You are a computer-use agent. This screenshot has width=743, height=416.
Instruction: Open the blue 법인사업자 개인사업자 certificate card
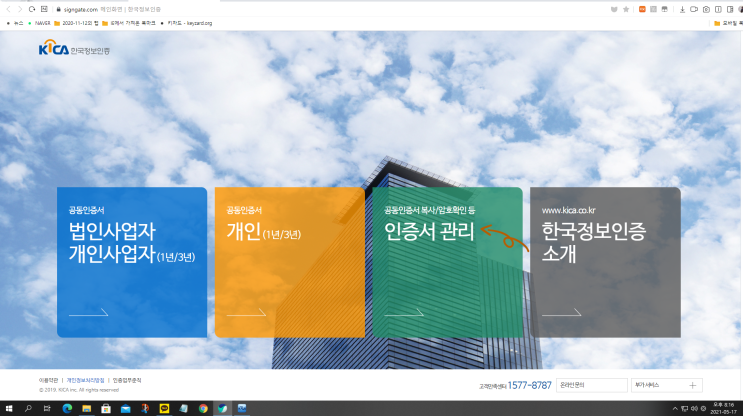tap(132, 262)
